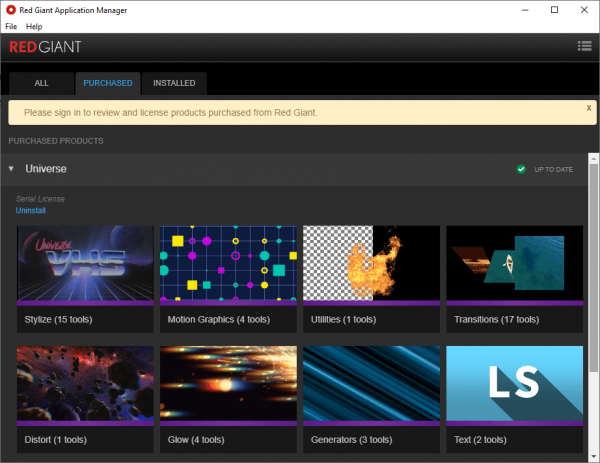Open the hamburger list menu icon
Image resolution: width=600 pixels, height=463 pixels.
585,46
